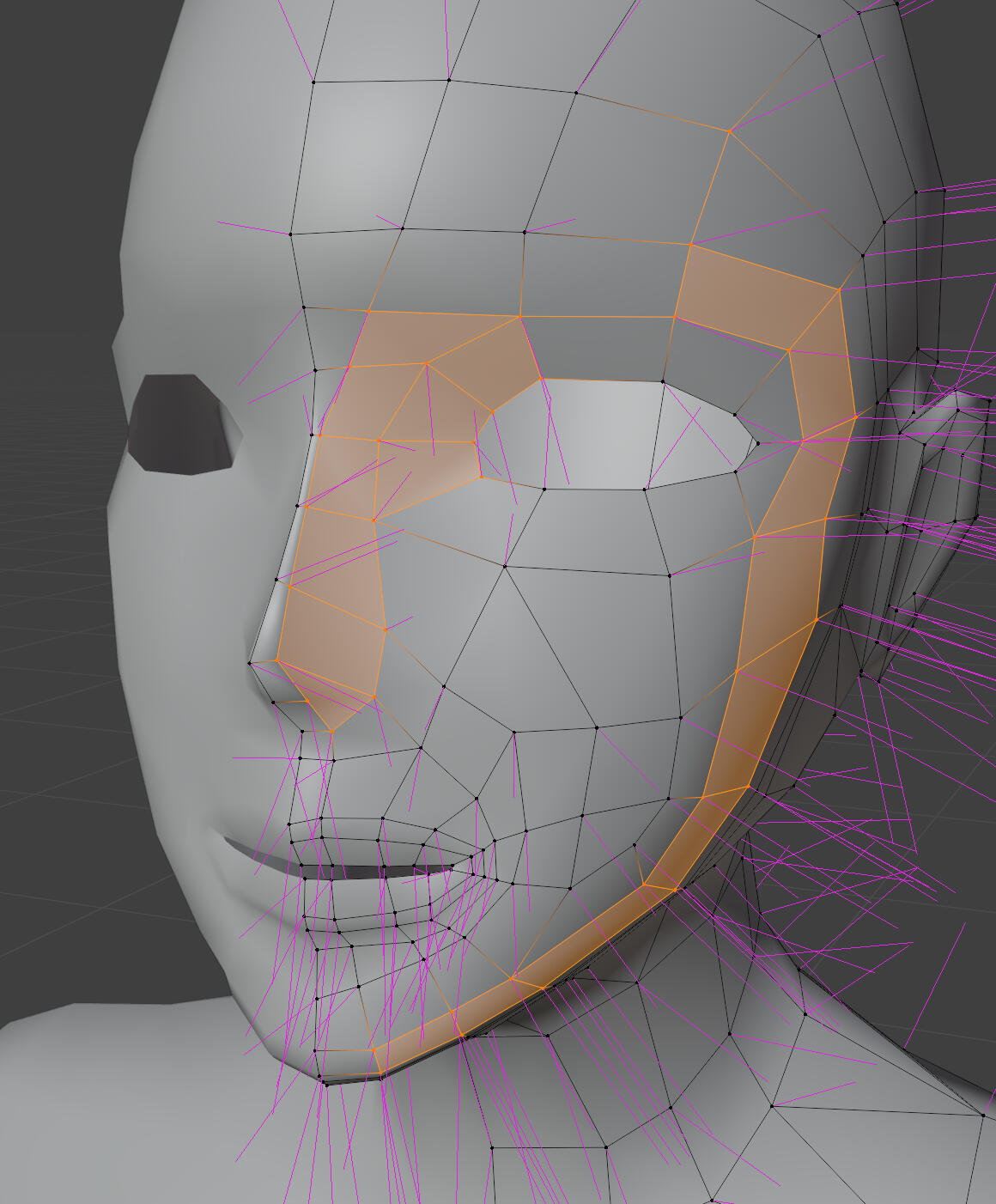This screenshot has height=1204, width=996.
Task: Click the cheek vertex where many edges converge
Action: [505, 566]
